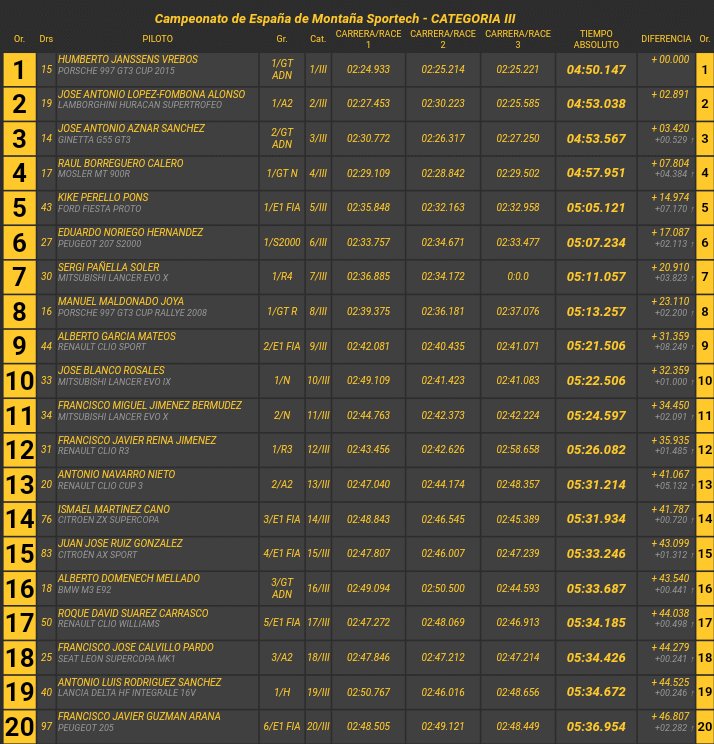Click driver FRANCISCO MIGUEL JIMENEZ BERMUDEZ
This screenshot has width=714, height=744.
[x=150, y=406]
